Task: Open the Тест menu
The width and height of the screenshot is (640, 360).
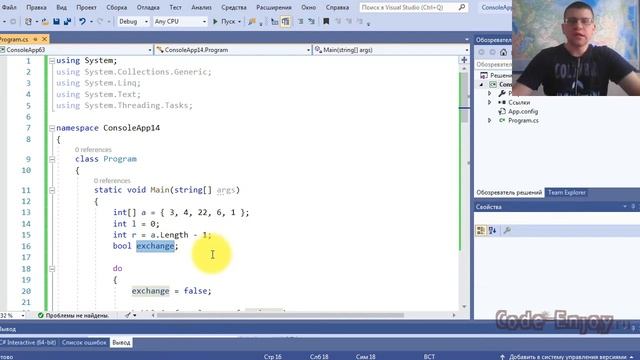Action: click(175, 7)
